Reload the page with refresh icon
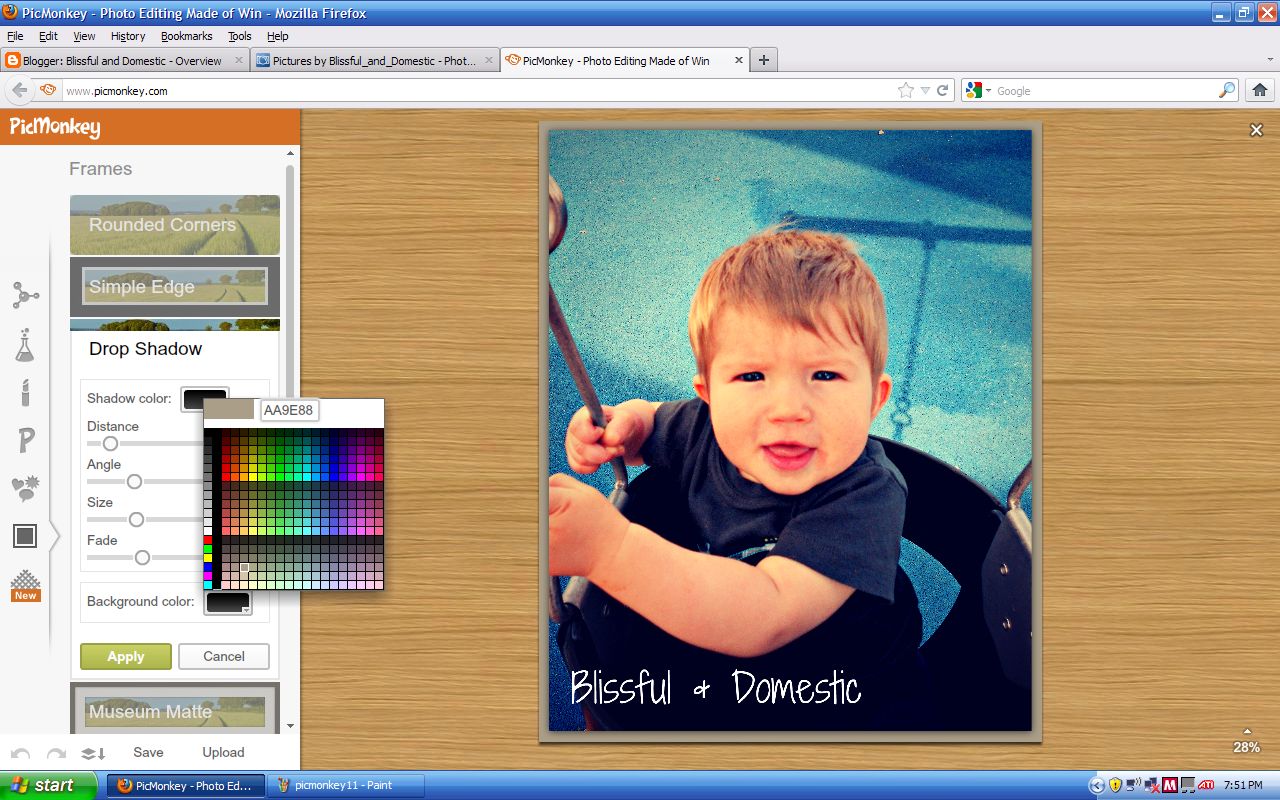 pyautogui.click(x=942, y=90)
